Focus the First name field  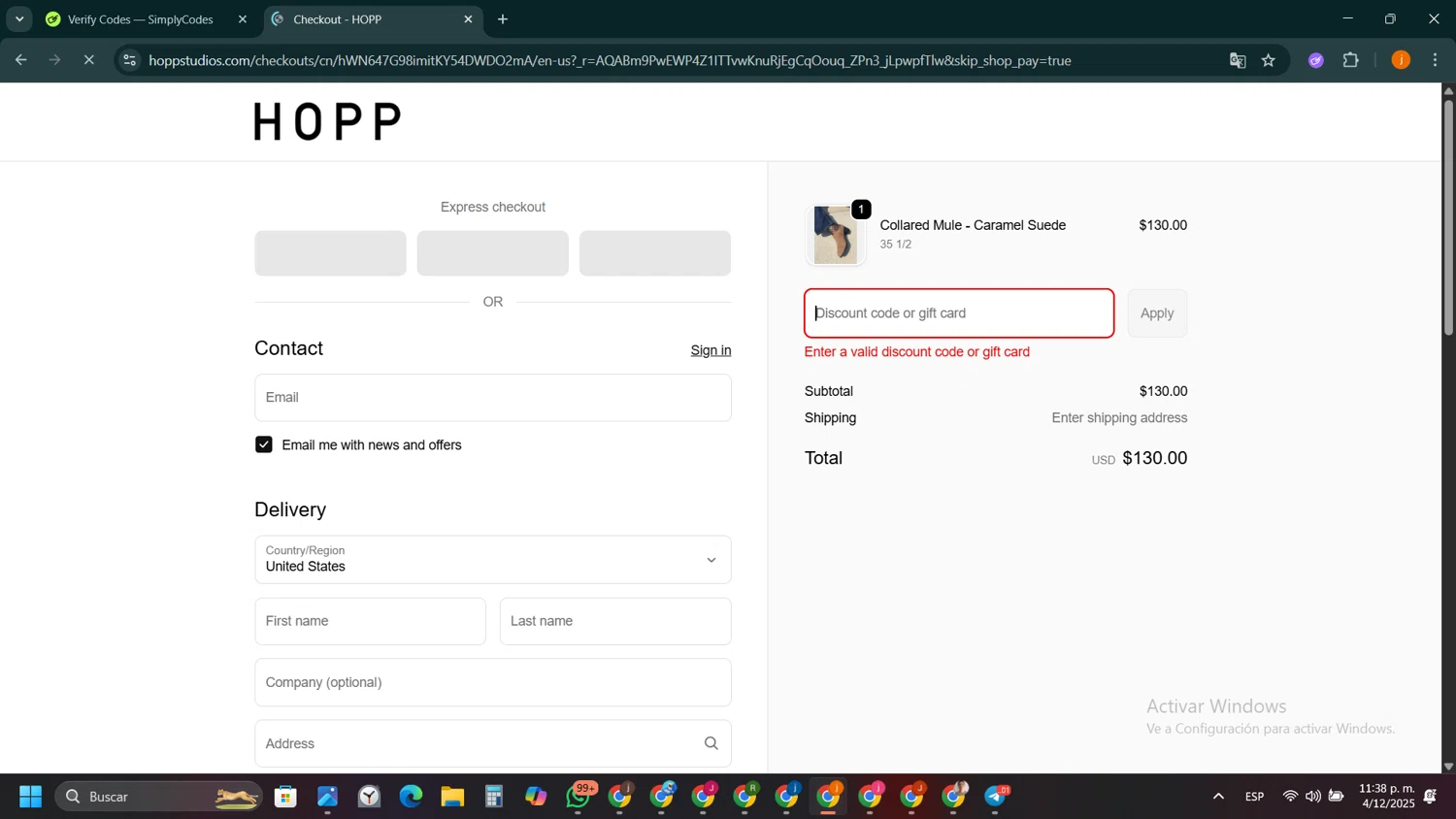(370, 621)
